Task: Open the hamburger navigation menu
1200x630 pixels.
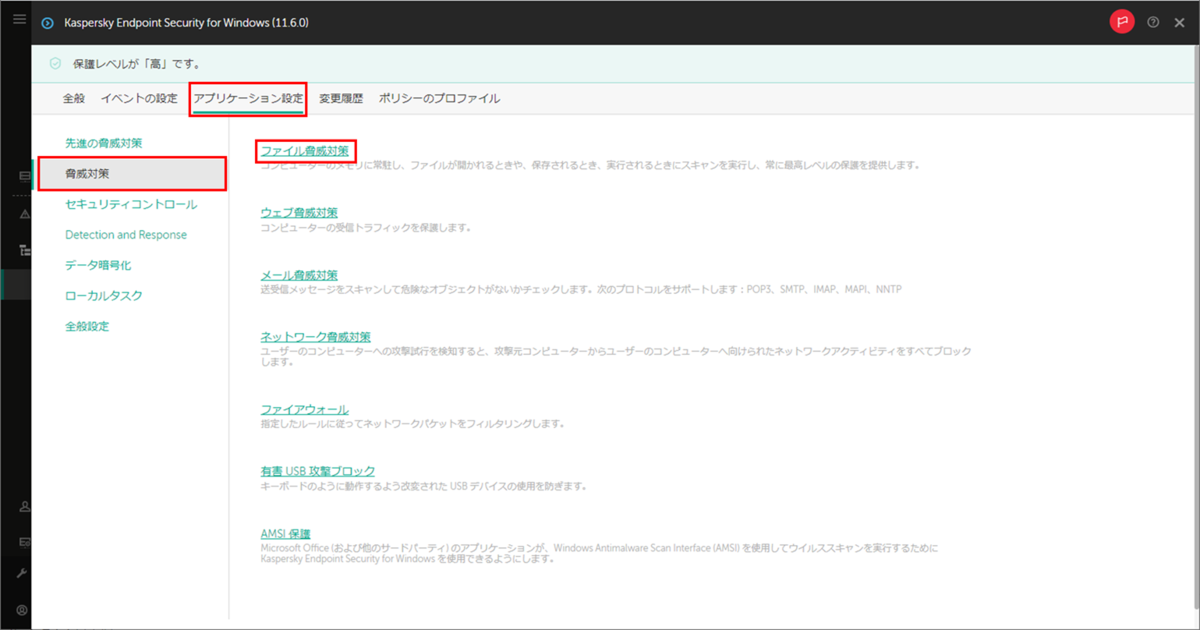Action: pyautogui.click(x=18, y=17)
